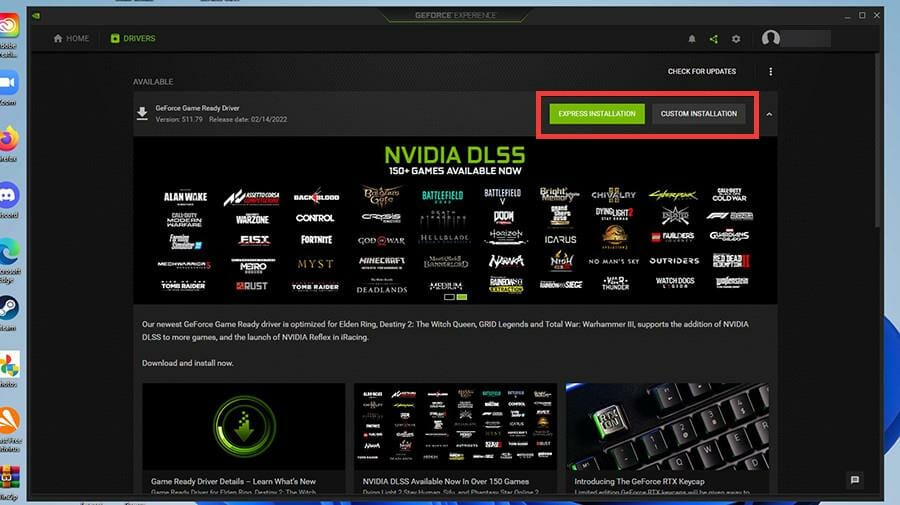The height and width of the screenshot is (505, 900).
Task: Select the first banner slide indicator
Action: [449, 297]
